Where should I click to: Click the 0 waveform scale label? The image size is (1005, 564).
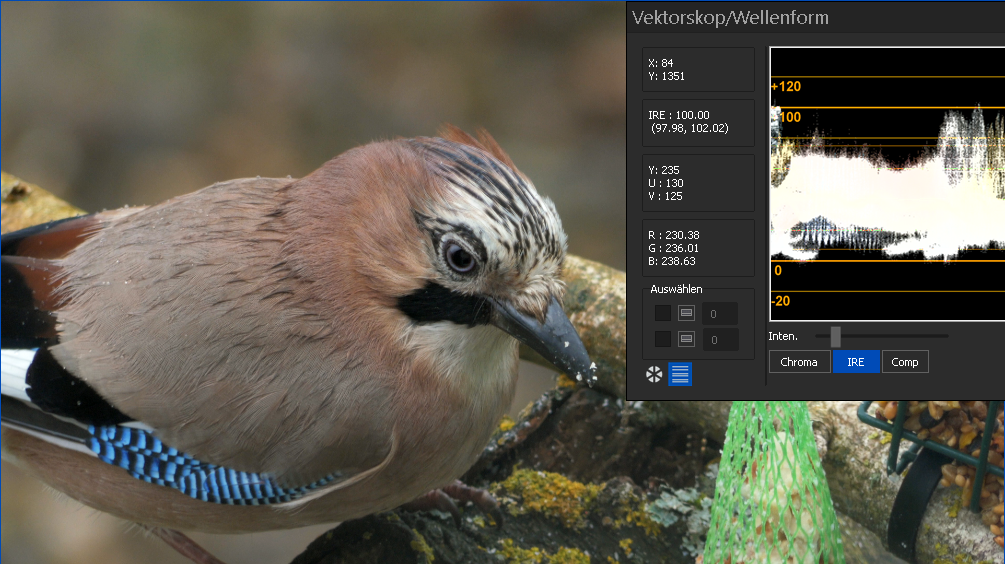(x=778, y=270)
